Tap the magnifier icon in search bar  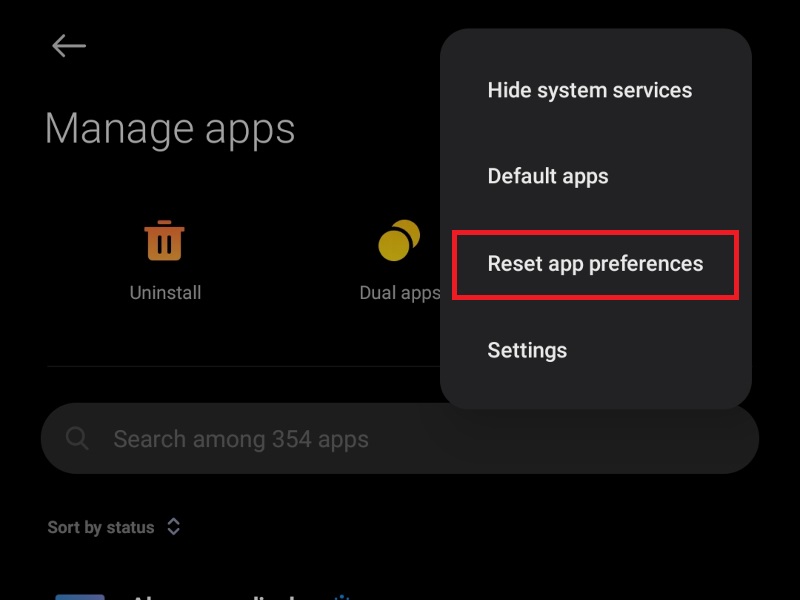click(77, 438)
